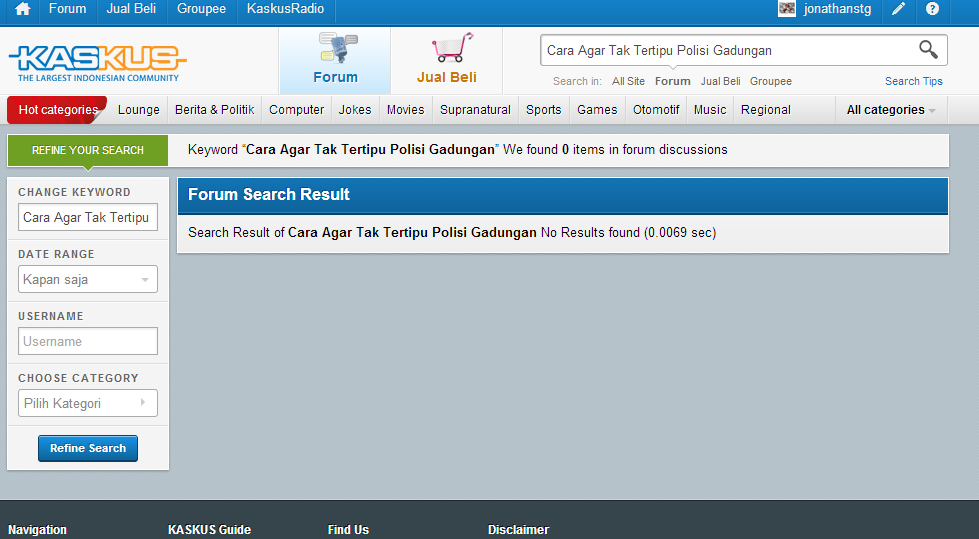The image size is (979, 539).
Task: Open the Kapan saja date range dropdown
Action: click(x=87, y=279)
